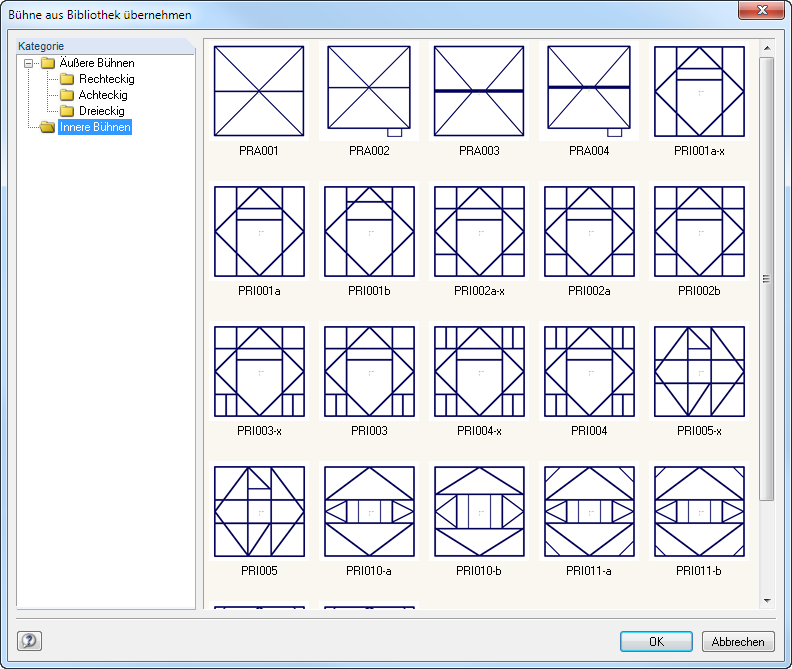
Task: Choose the PRA004 platform template
Action: (x=589, y=91)
